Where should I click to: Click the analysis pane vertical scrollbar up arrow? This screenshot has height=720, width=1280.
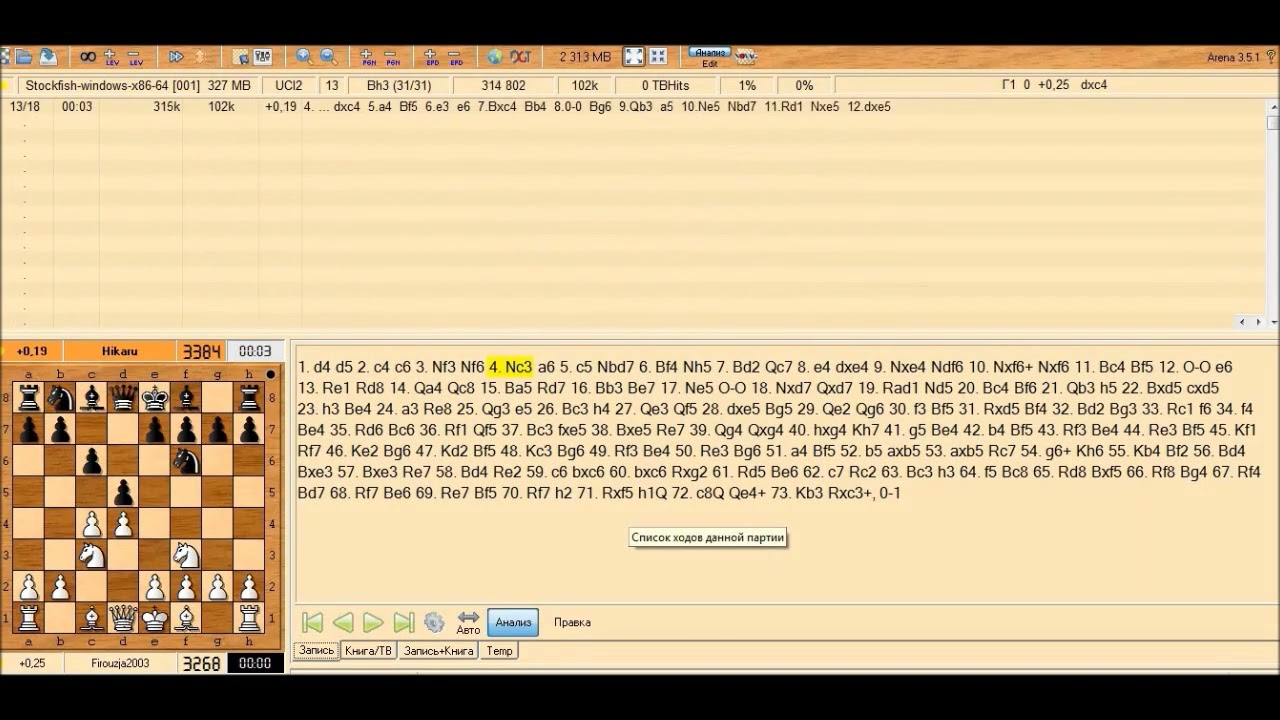pos(1272,105)
